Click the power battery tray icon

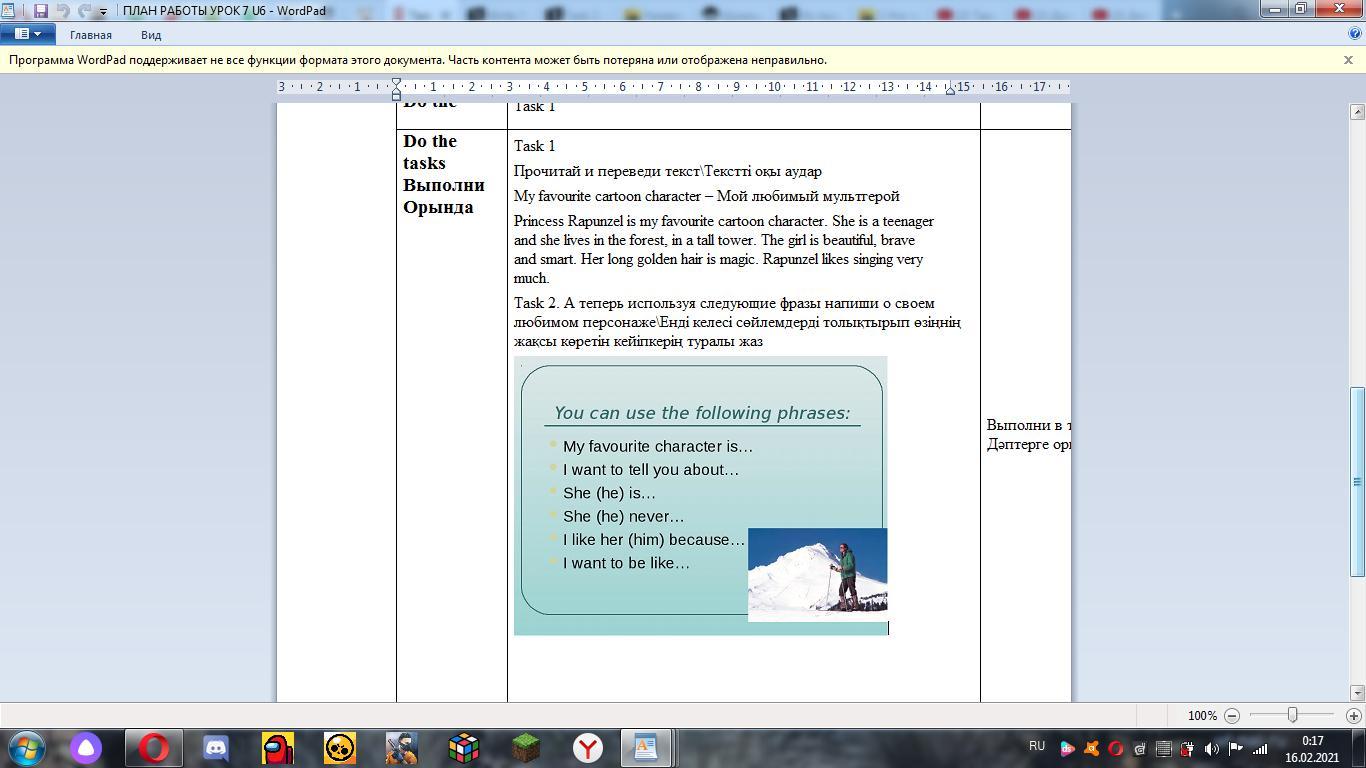1188,748
